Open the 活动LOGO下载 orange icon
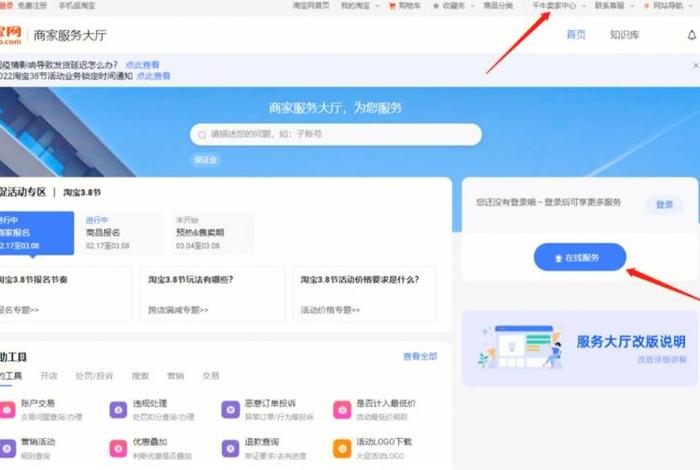The height and width of the screenshot is (470, 700). (x=342, y=448)
